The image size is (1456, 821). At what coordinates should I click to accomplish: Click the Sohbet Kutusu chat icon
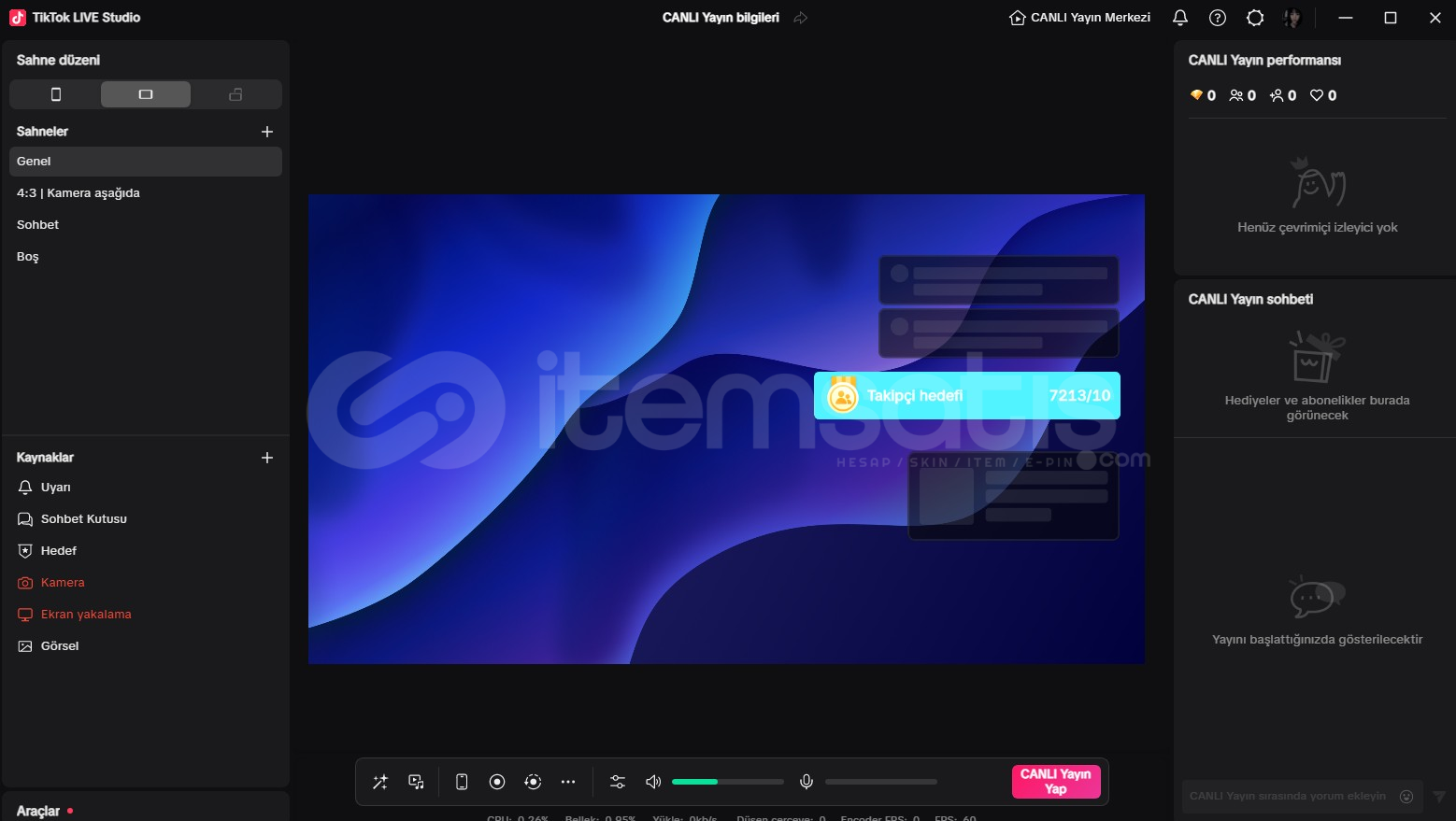pos(25,519)
